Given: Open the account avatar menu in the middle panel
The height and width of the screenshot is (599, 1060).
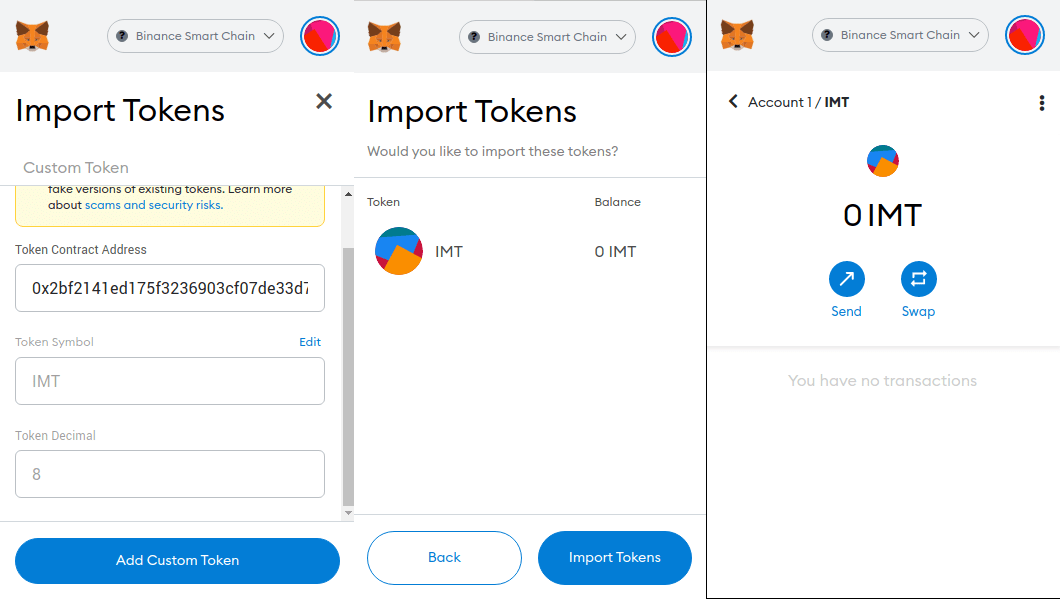Looking at the screenshot, I should [672, 37].
